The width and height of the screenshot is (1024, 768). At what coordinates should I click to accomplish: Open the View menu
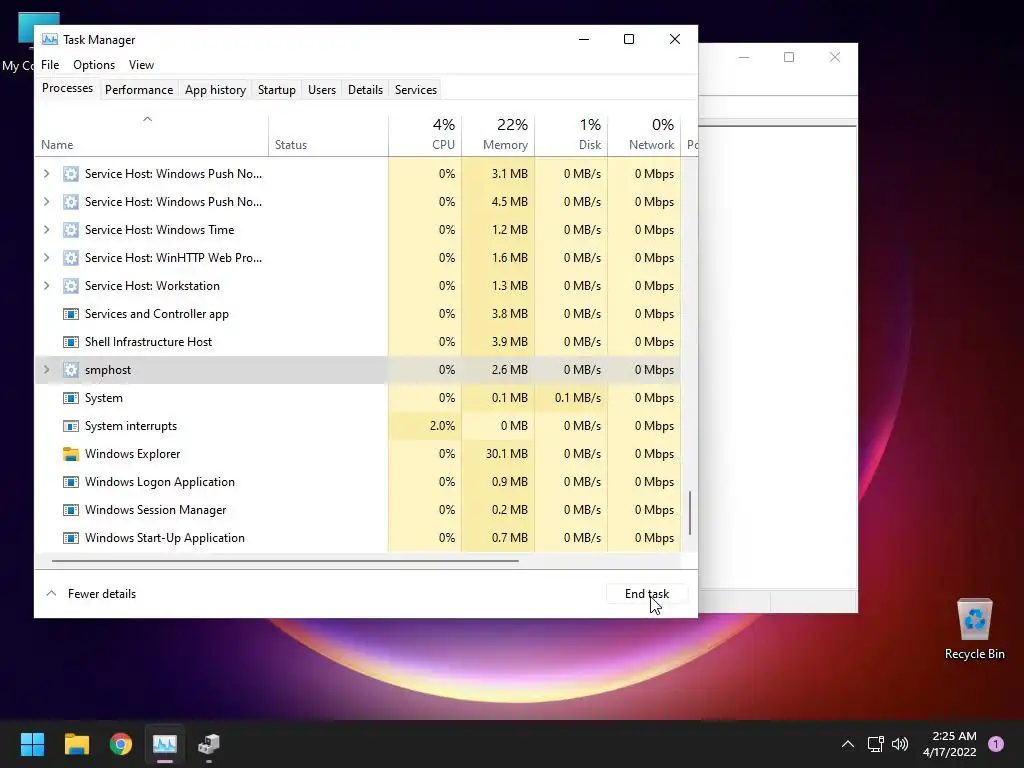(141, 65)
